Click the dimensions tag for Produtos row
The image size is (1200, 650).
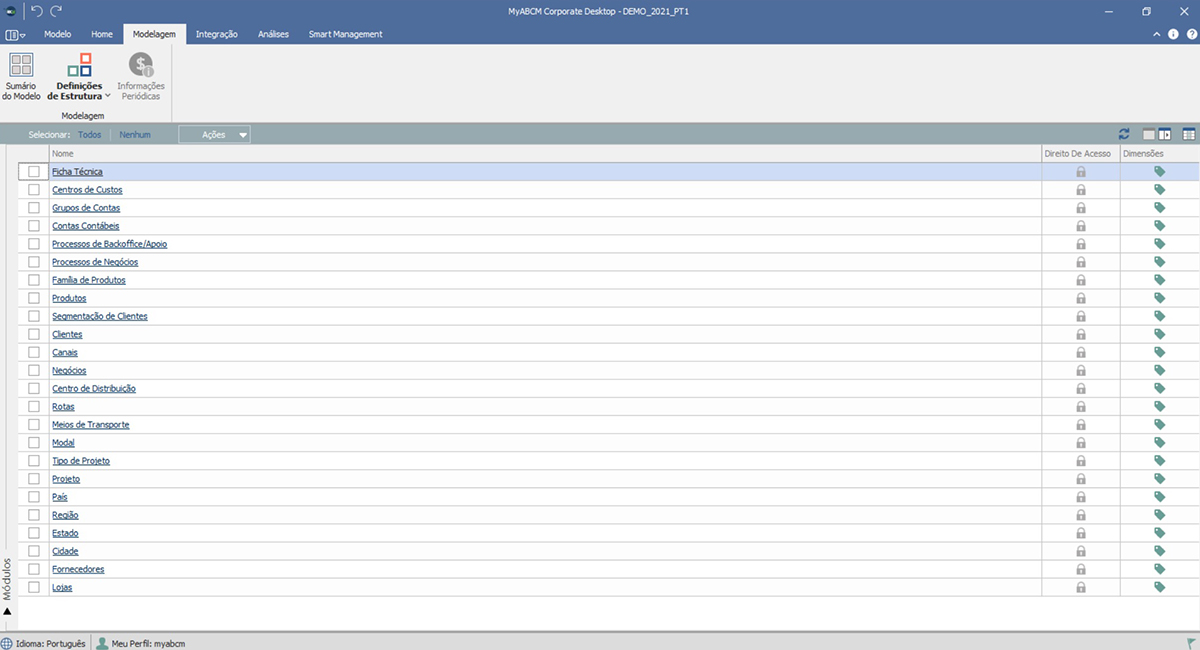click(1160, 298)
